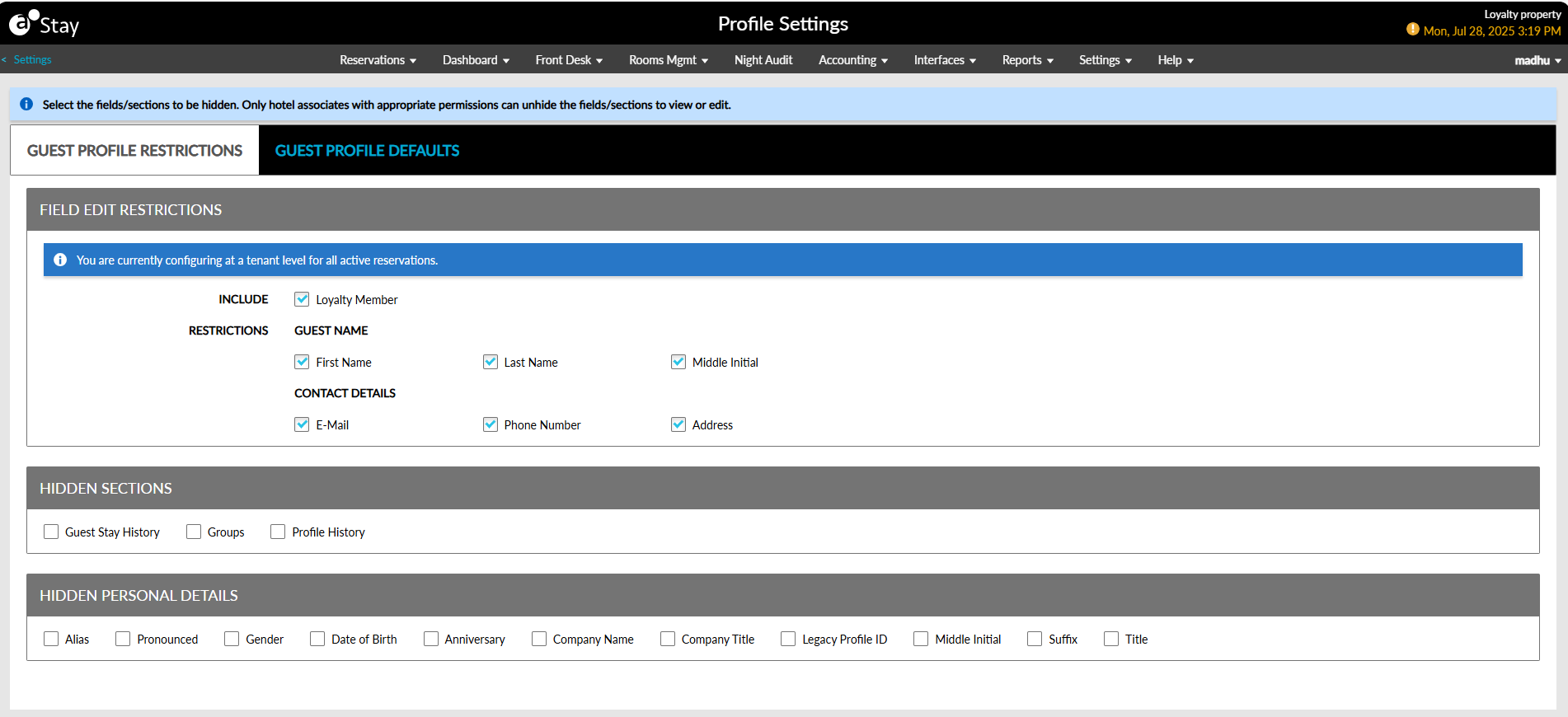Click the Hidden Sections header bar
This screenshot has height=717, width=1568.
tap(782, 489)
